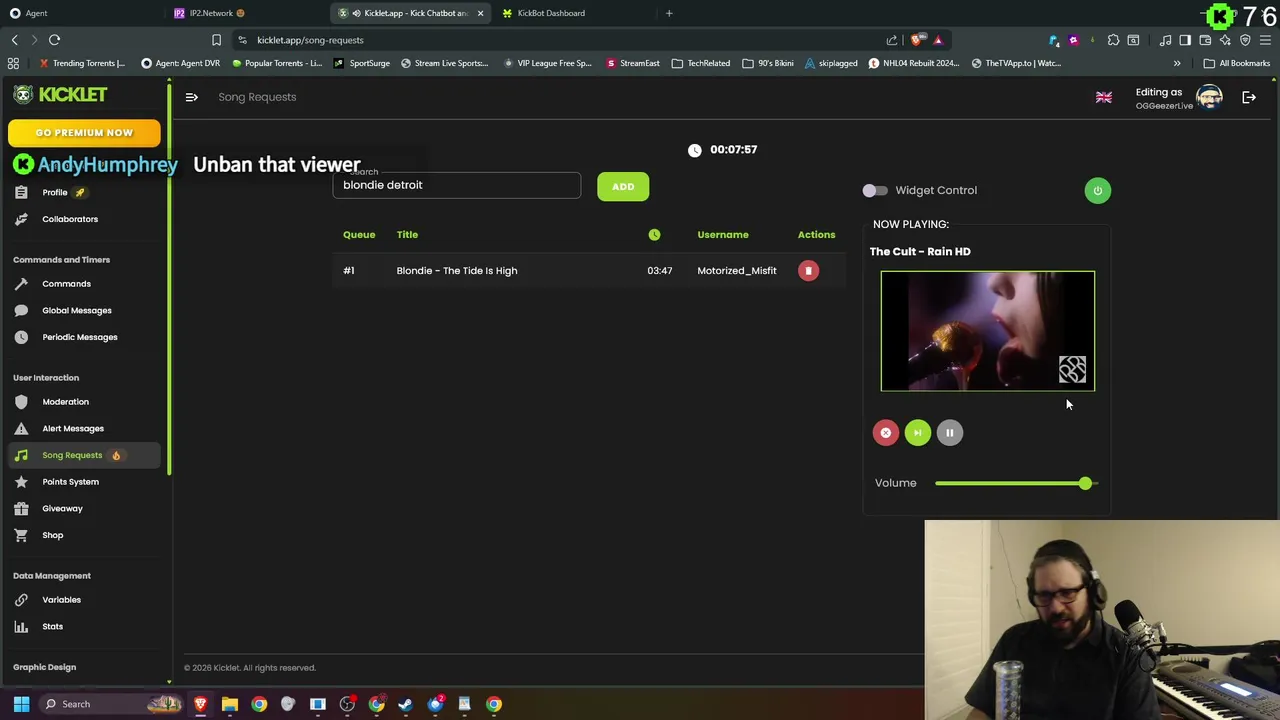Open Commands in the sidebar
Screen dimensions: 1280x720
66,284
